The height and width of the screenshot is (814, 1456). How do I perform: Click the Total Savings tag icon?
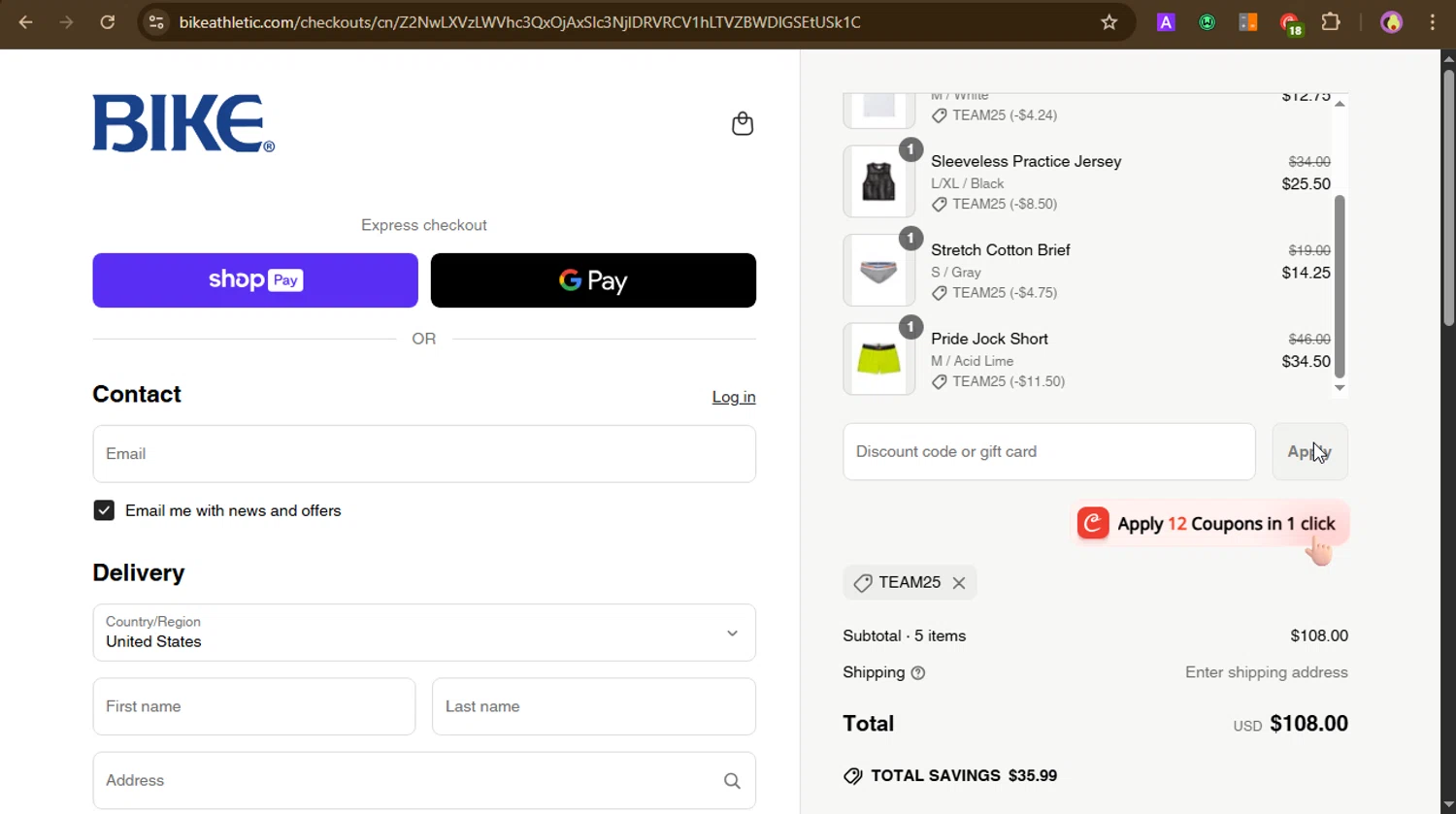[853, 776]
